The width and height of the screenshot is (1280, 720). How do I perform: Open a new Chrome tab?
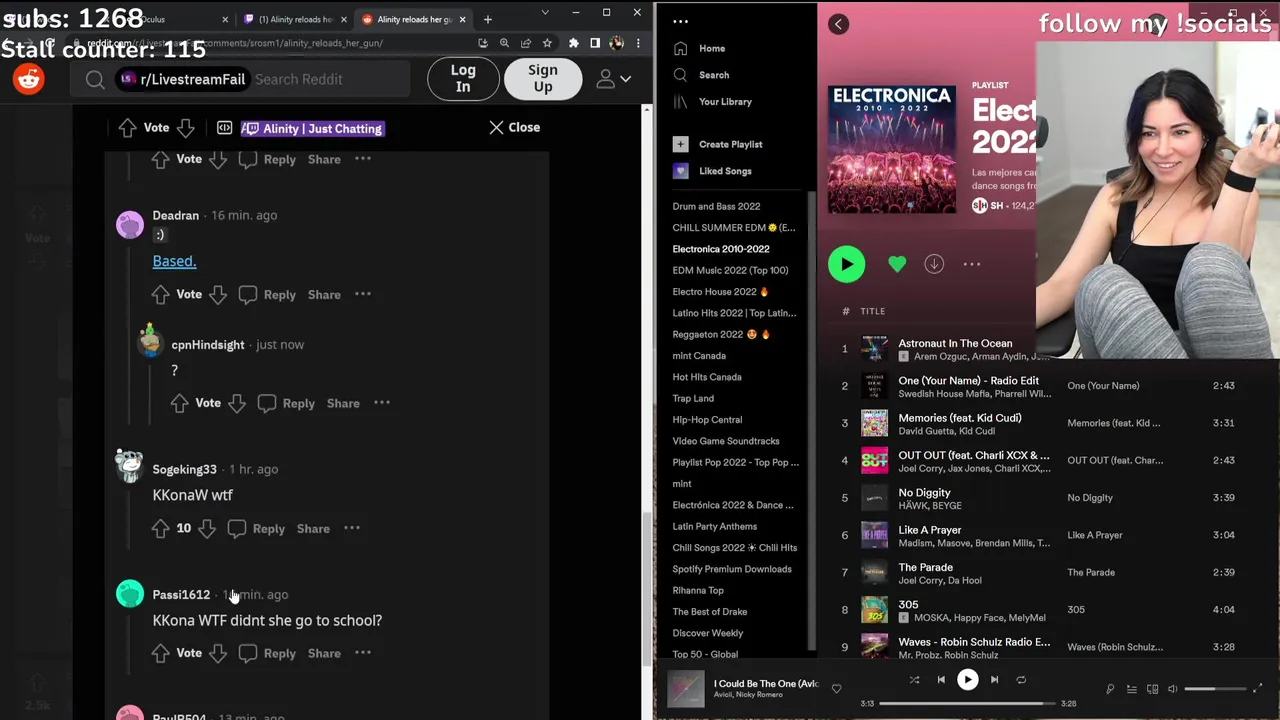click(488, 19)
